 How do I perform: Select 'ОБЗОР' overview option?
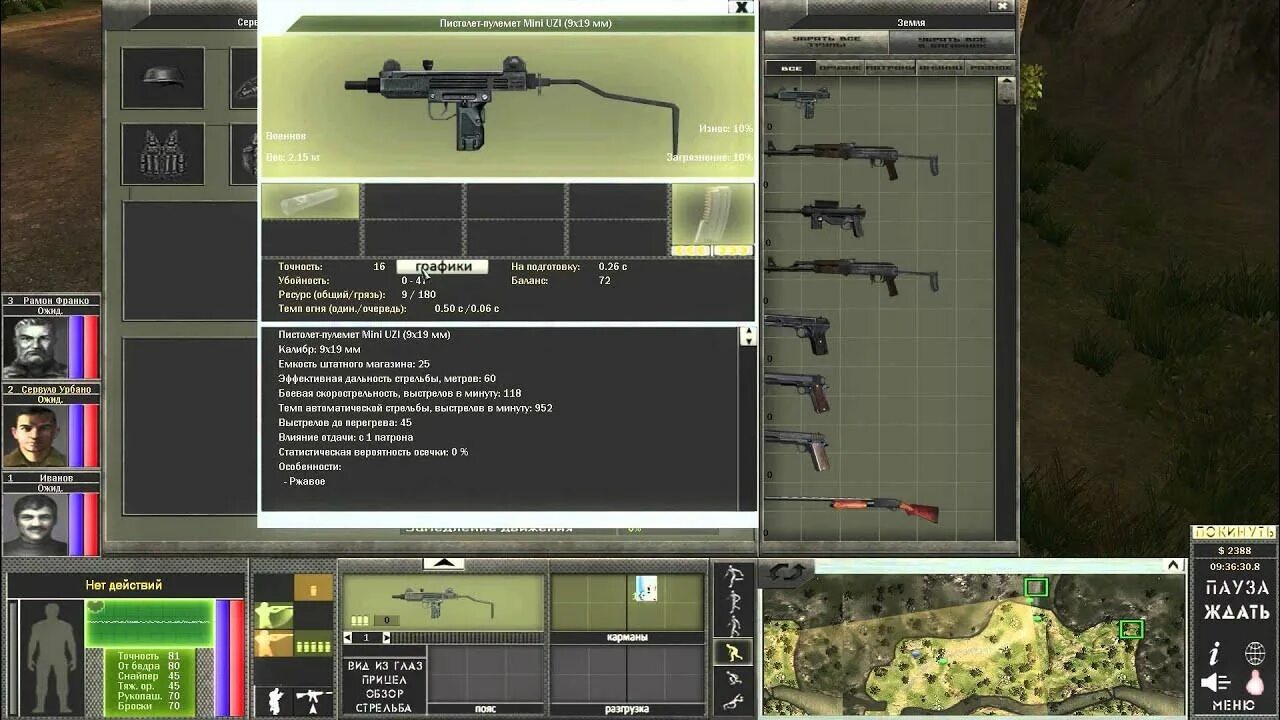click(385, 694)
